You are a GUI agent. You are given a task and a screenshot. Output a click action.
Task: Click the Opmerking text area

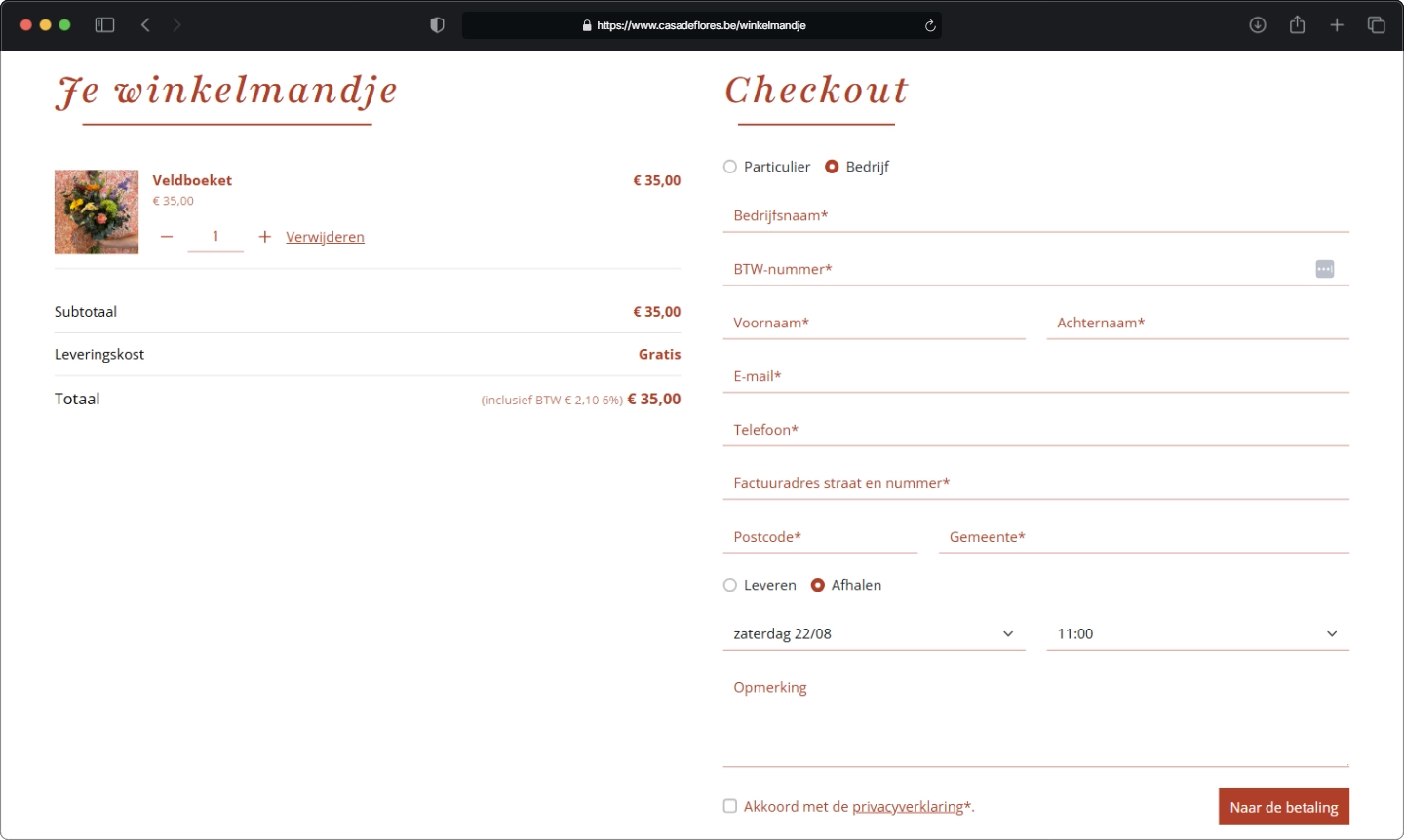click(x=1035, y=719)
